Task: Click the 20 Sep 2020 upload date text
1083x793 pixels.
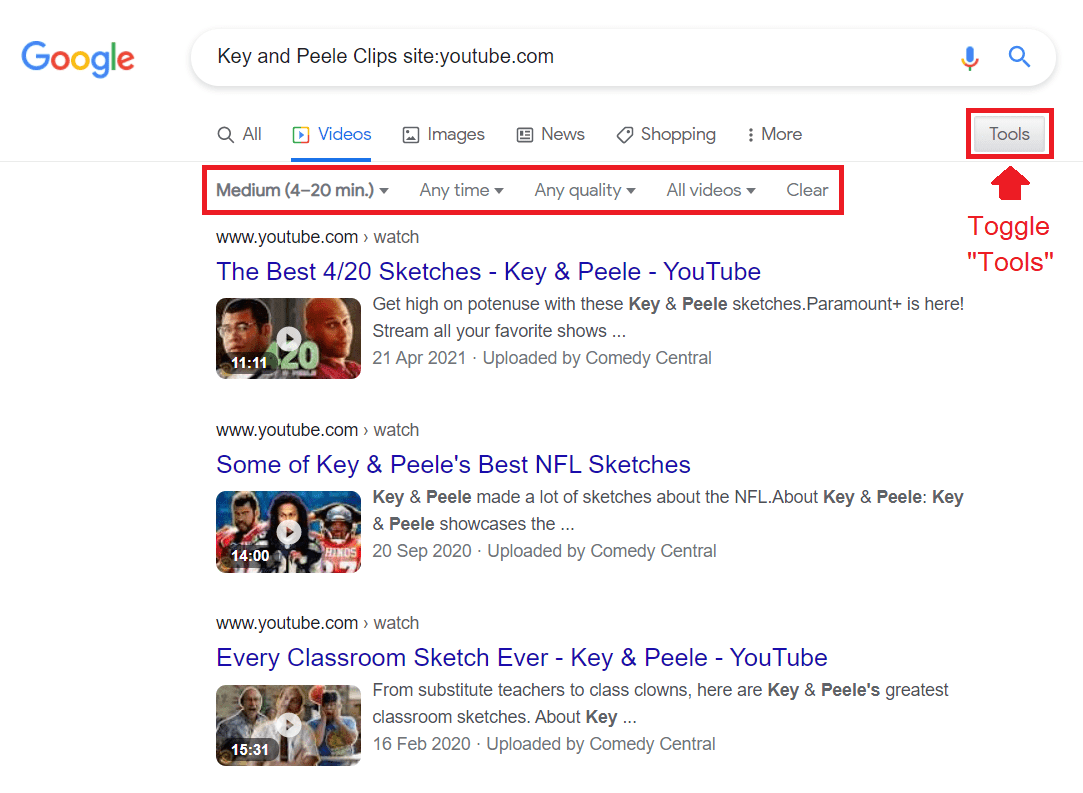Action: coord(422,551)
